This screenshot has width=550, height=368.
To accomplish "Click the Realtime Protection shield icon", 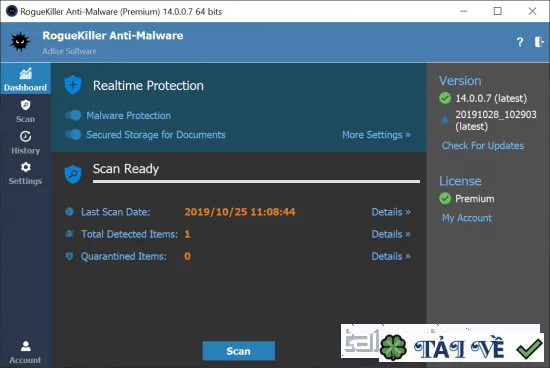I will [x=73, y=85].
